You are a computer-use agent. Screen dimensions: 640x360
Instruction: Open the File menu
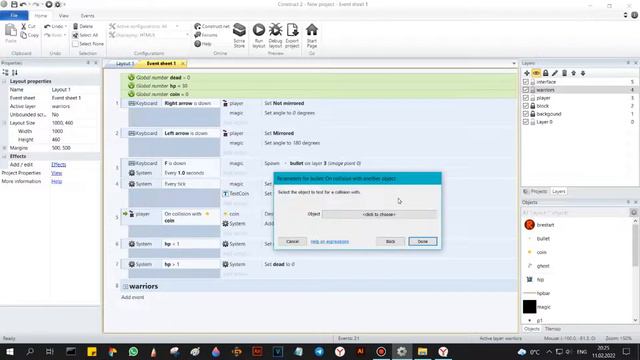tap(14, 16)
